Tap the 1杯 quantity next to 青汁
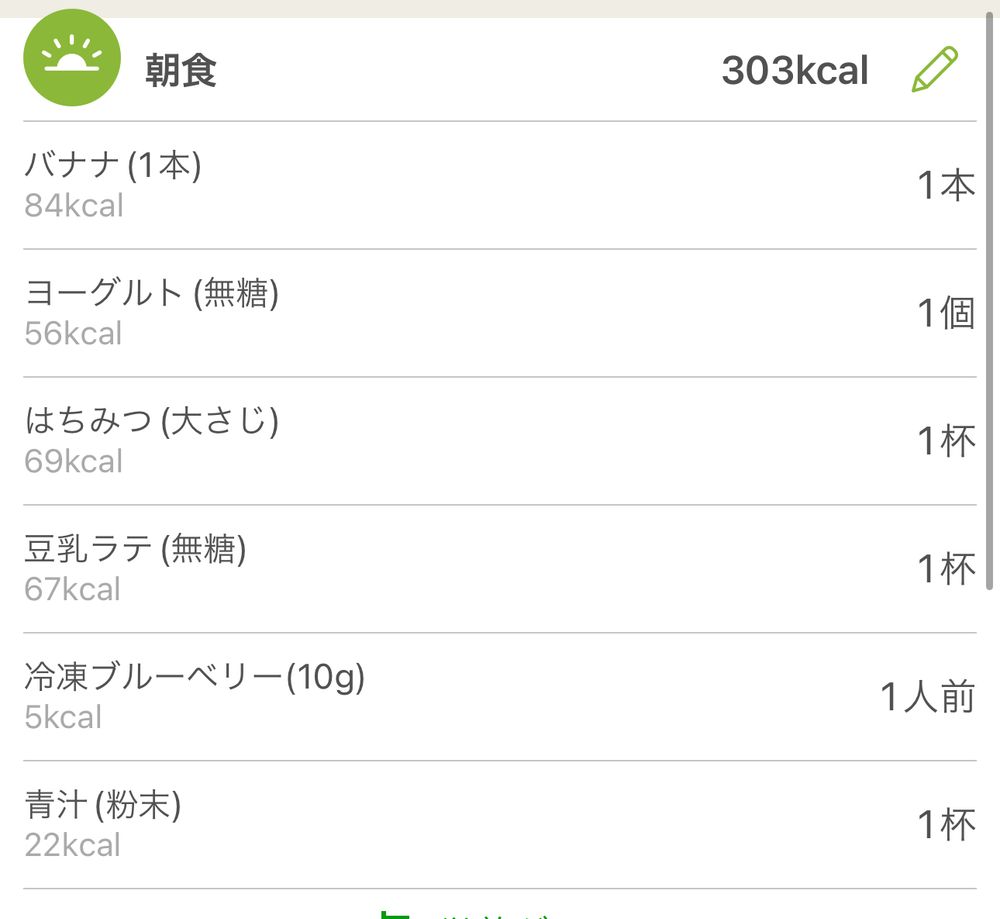 pos(946,825)
